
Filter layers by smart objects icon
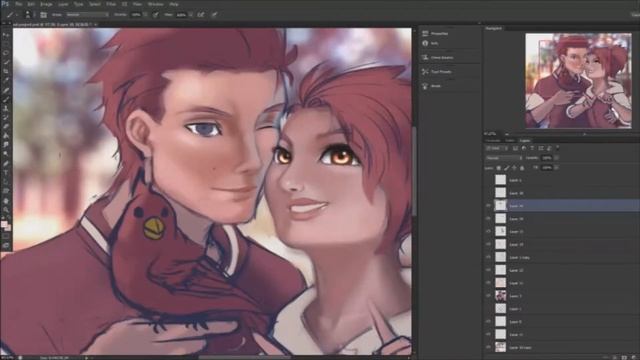pyautogui.click(x=549, y=148)
